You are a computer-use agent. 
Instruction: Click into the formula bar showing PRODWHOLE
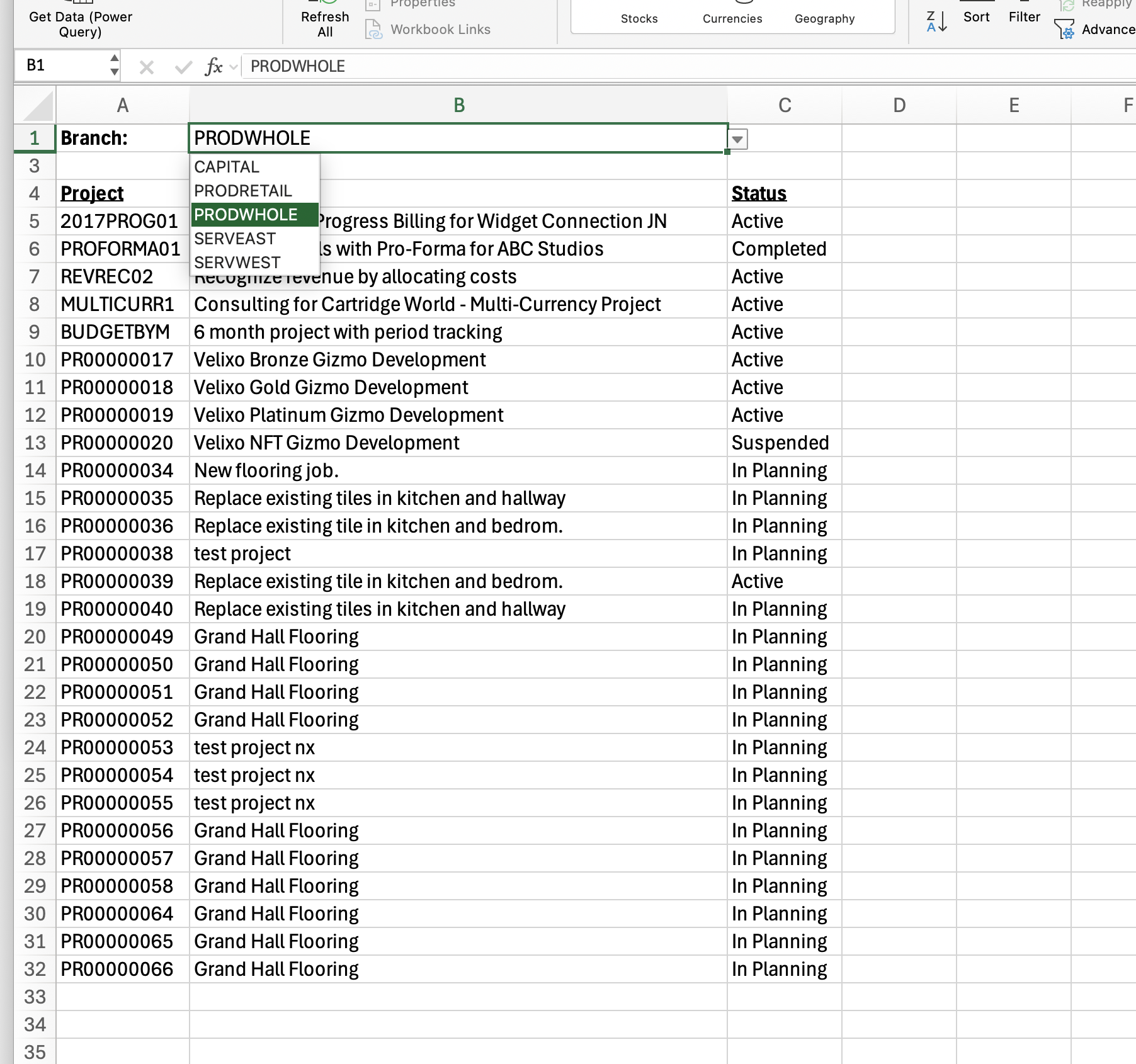click(x=690, y=66)
